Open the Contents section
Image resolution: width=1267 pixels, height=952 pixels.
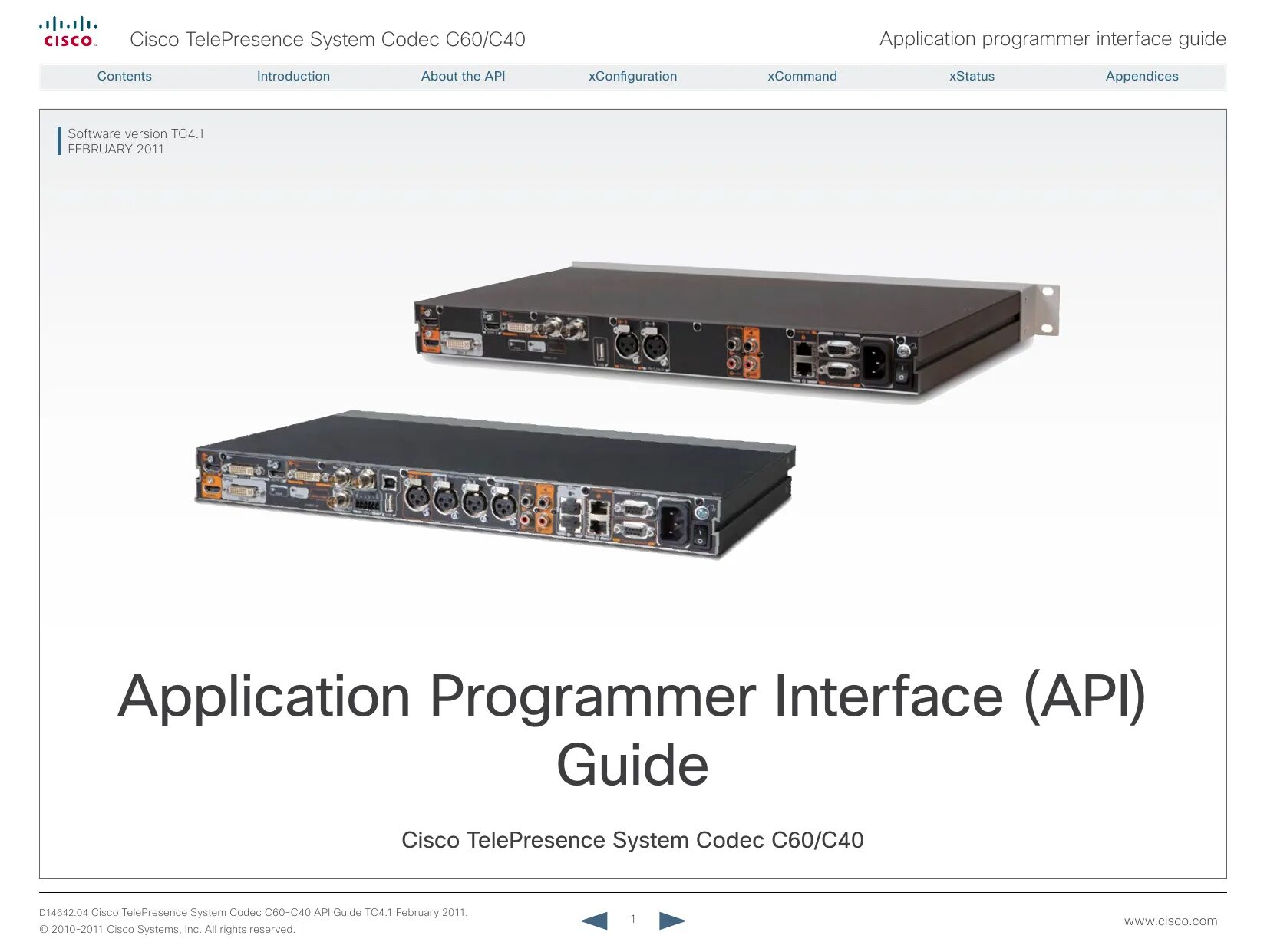124,76
